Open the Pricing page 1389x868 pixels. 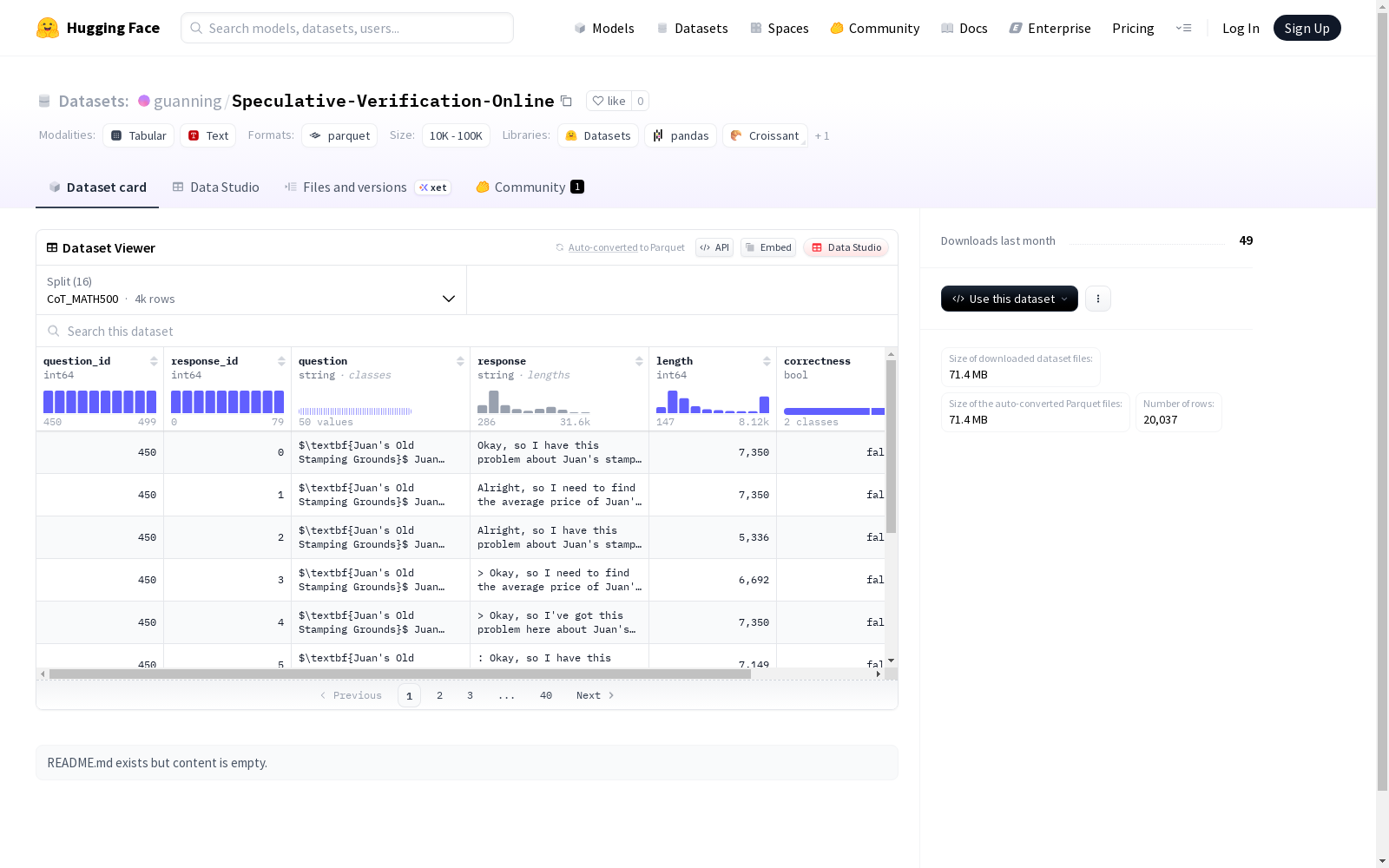coord(1133,28)
